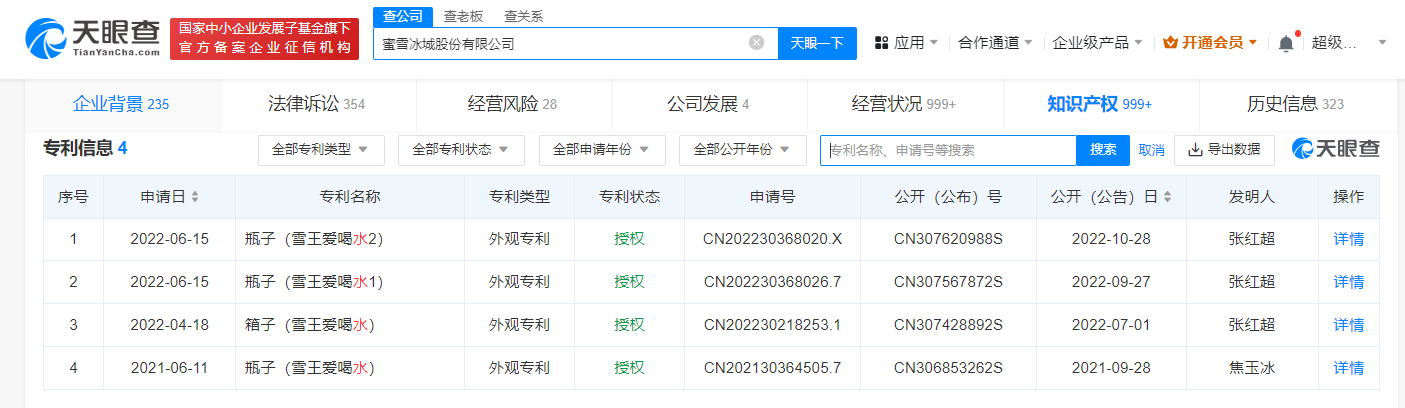
Task: Open the 企业背景 tab
Action: (x=121, y=104)
